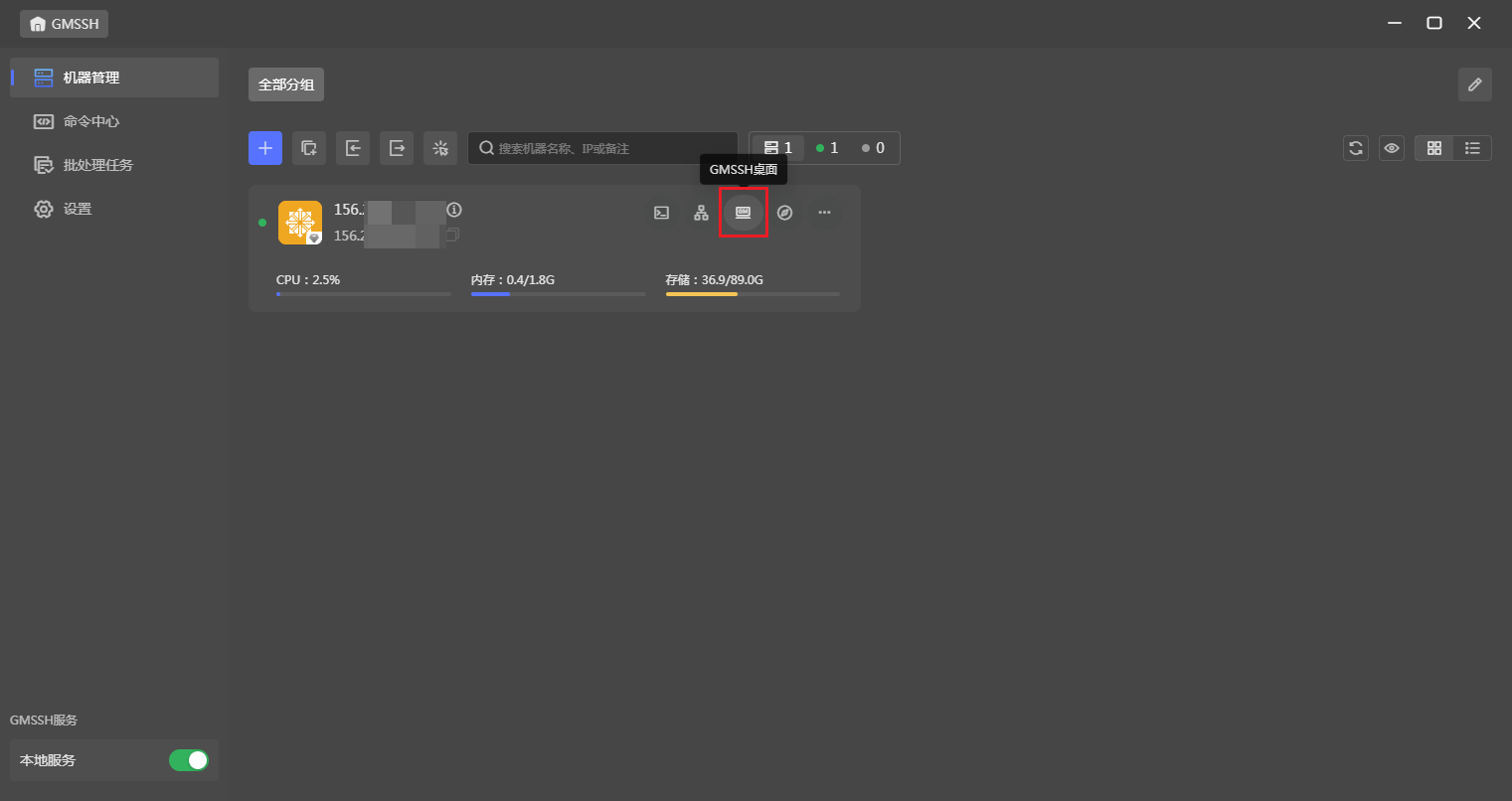This screenshot has width=1512, height=801.
Task: Open the GMSSH desktop icon
Action: click(743, 213)
